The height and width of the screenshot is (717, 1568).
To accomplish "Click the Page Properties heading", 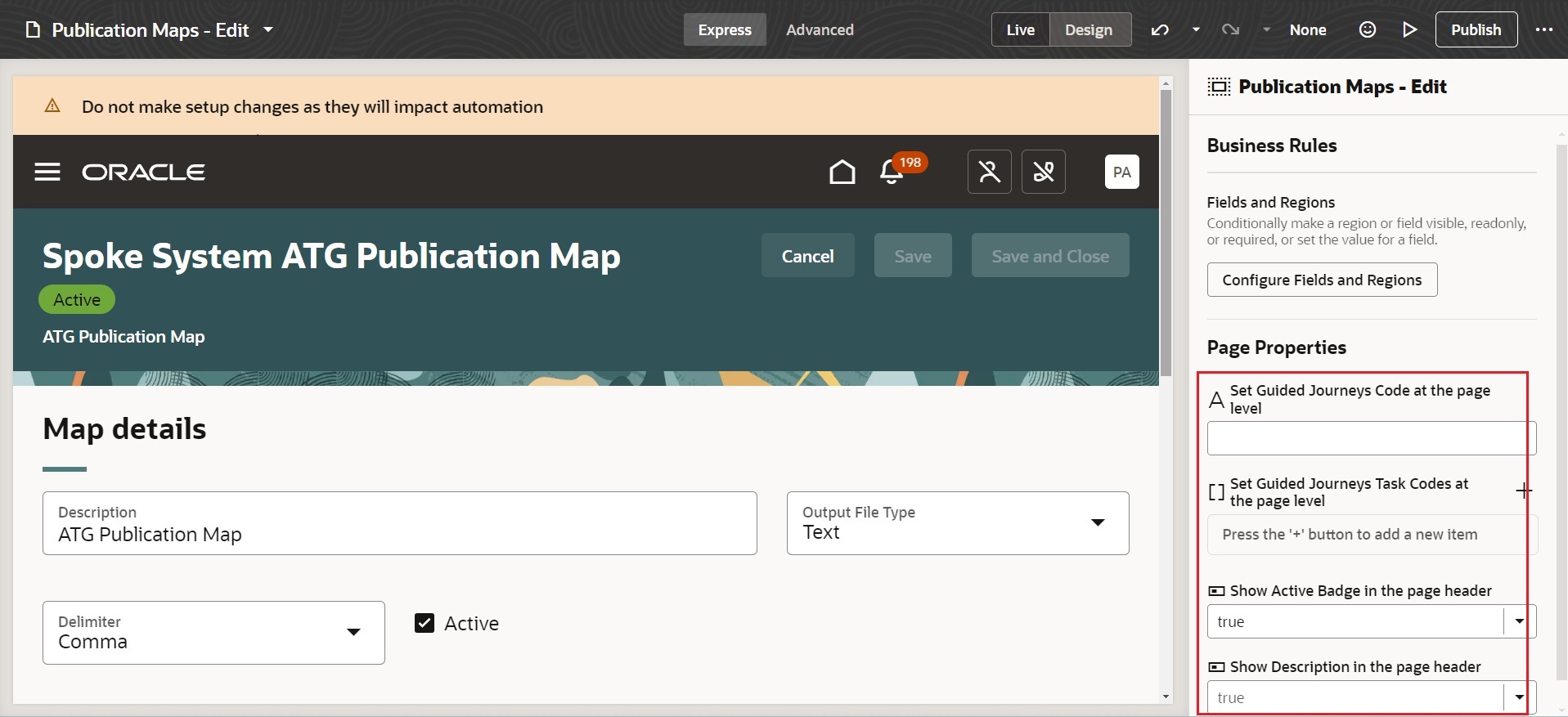I will click(x=1276, y=347).
